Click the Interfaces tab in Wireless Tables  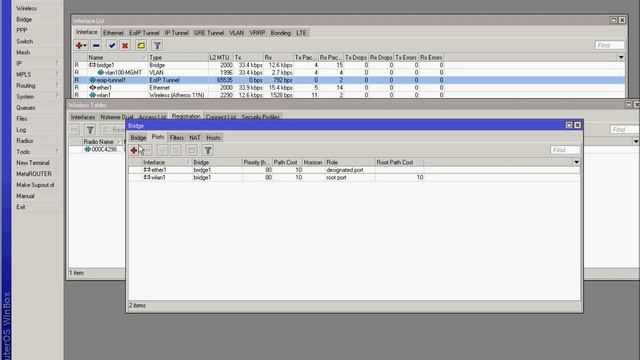point(83,117)
